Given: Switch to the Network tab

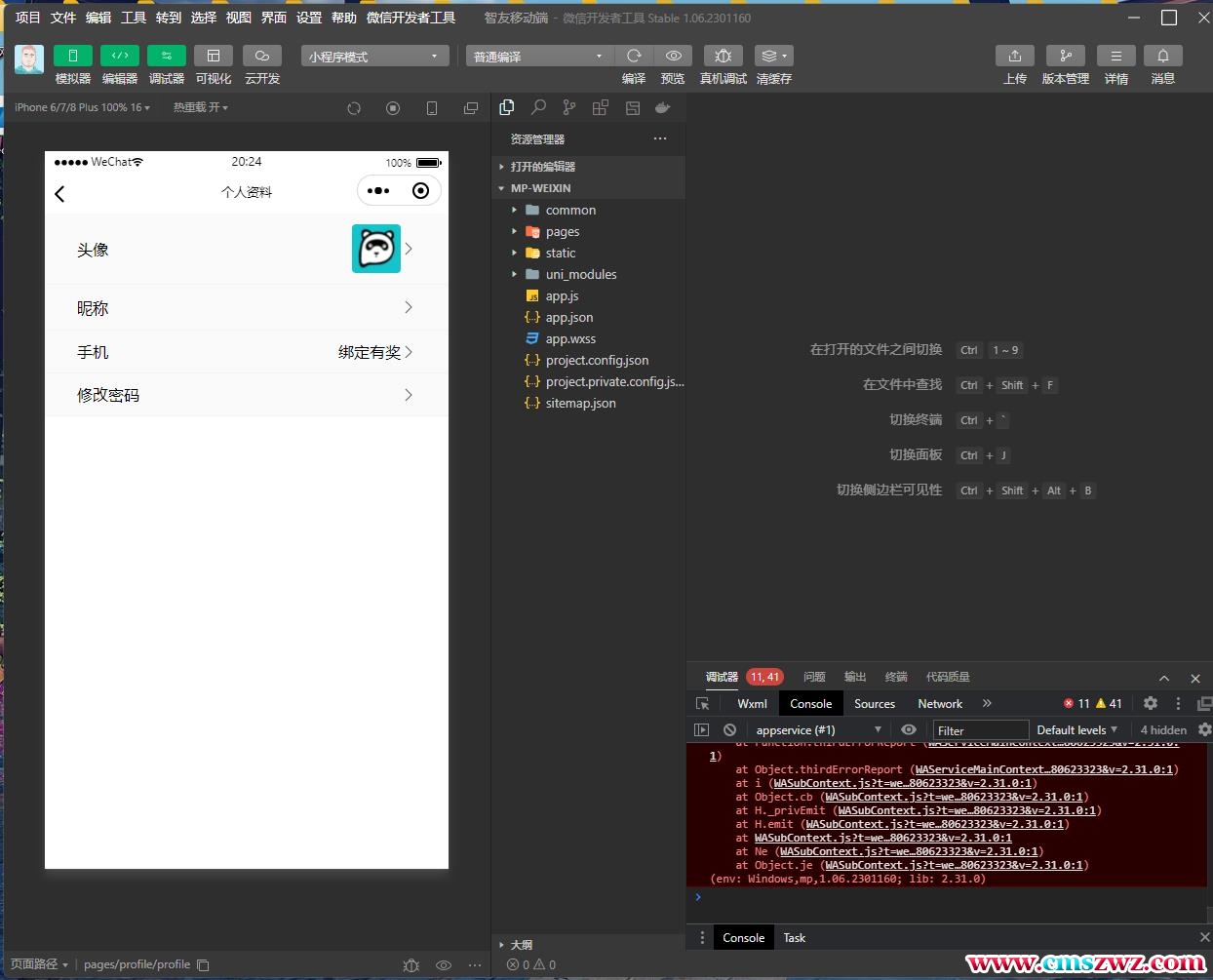Looking at the screenshot, I should pos(939,703).
